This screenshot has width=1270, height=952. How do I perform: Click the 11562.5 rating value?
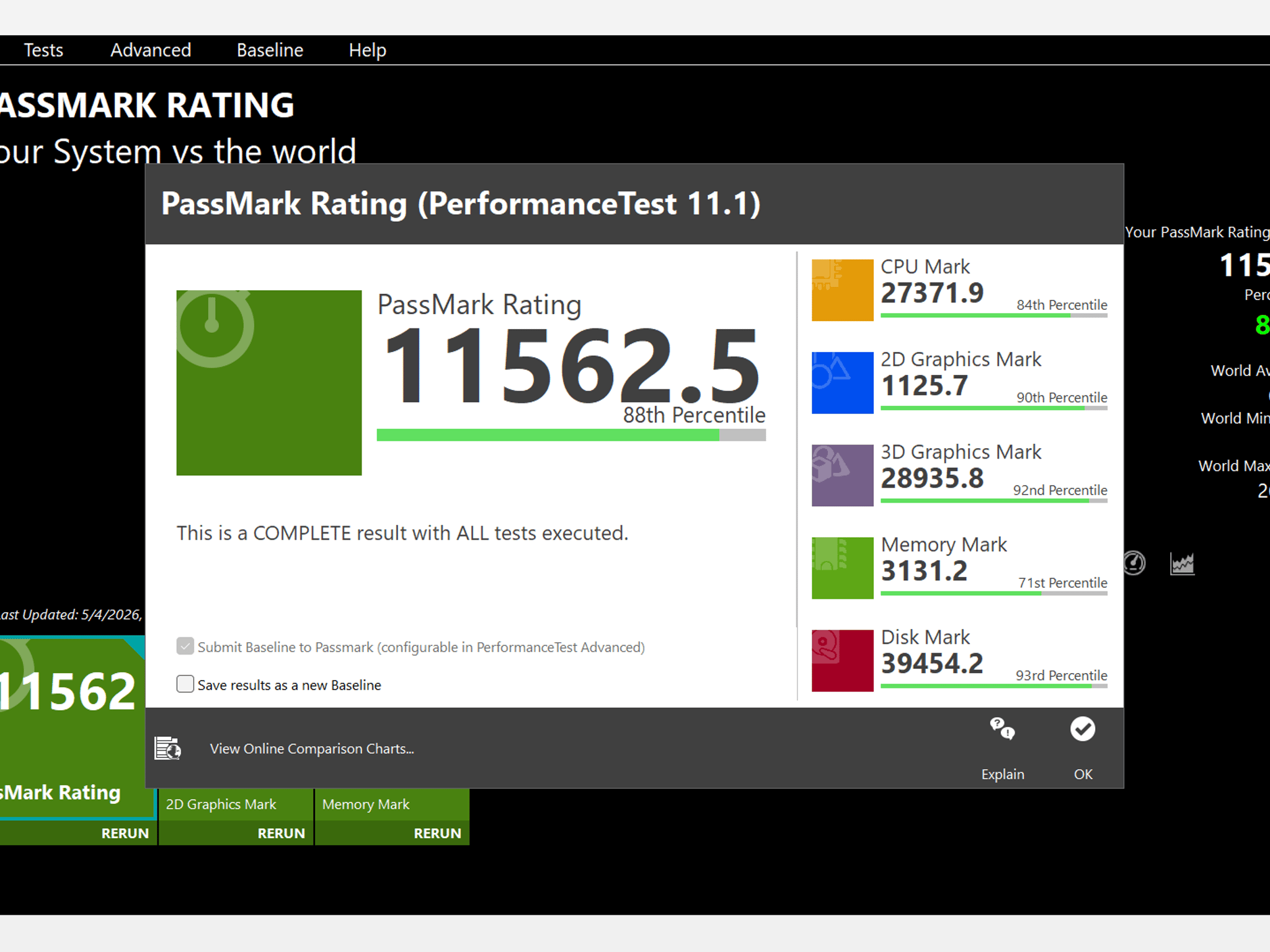pyautogui.click(x=572, y=366)
